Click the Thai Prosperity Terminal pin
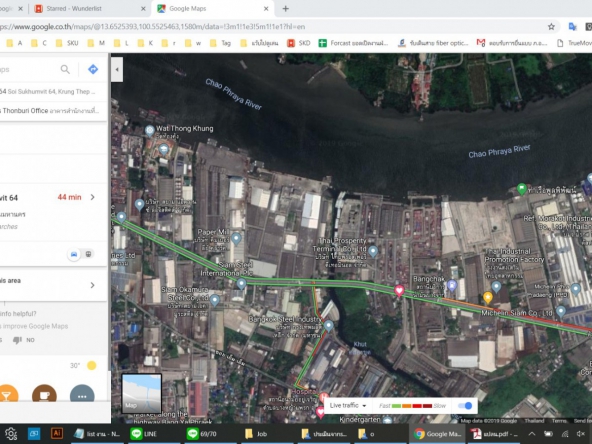This screenshot has height=444, width=592. click(x=373, y=251)
